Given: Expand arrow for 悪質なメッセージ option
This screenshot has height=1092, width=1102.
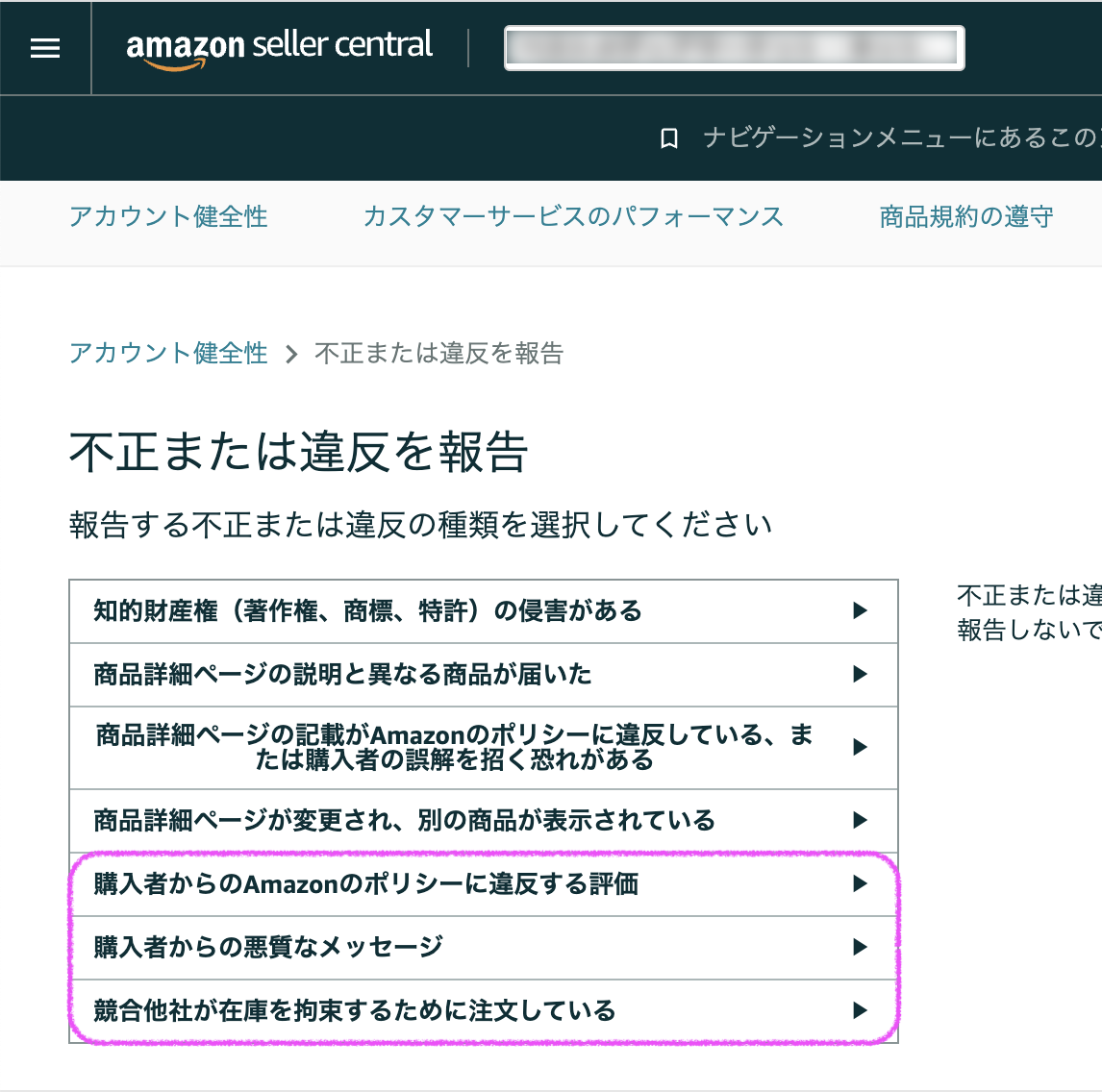Looking at the screenshot, I should [860, 947].
